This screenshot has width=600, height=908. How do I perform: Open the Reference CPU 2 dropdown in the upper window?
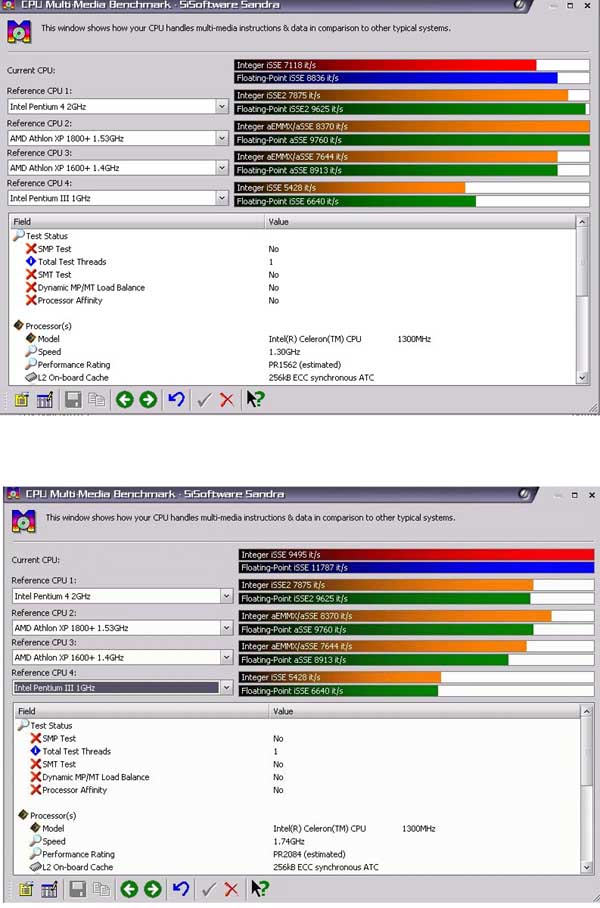click(x=222, y=138)
